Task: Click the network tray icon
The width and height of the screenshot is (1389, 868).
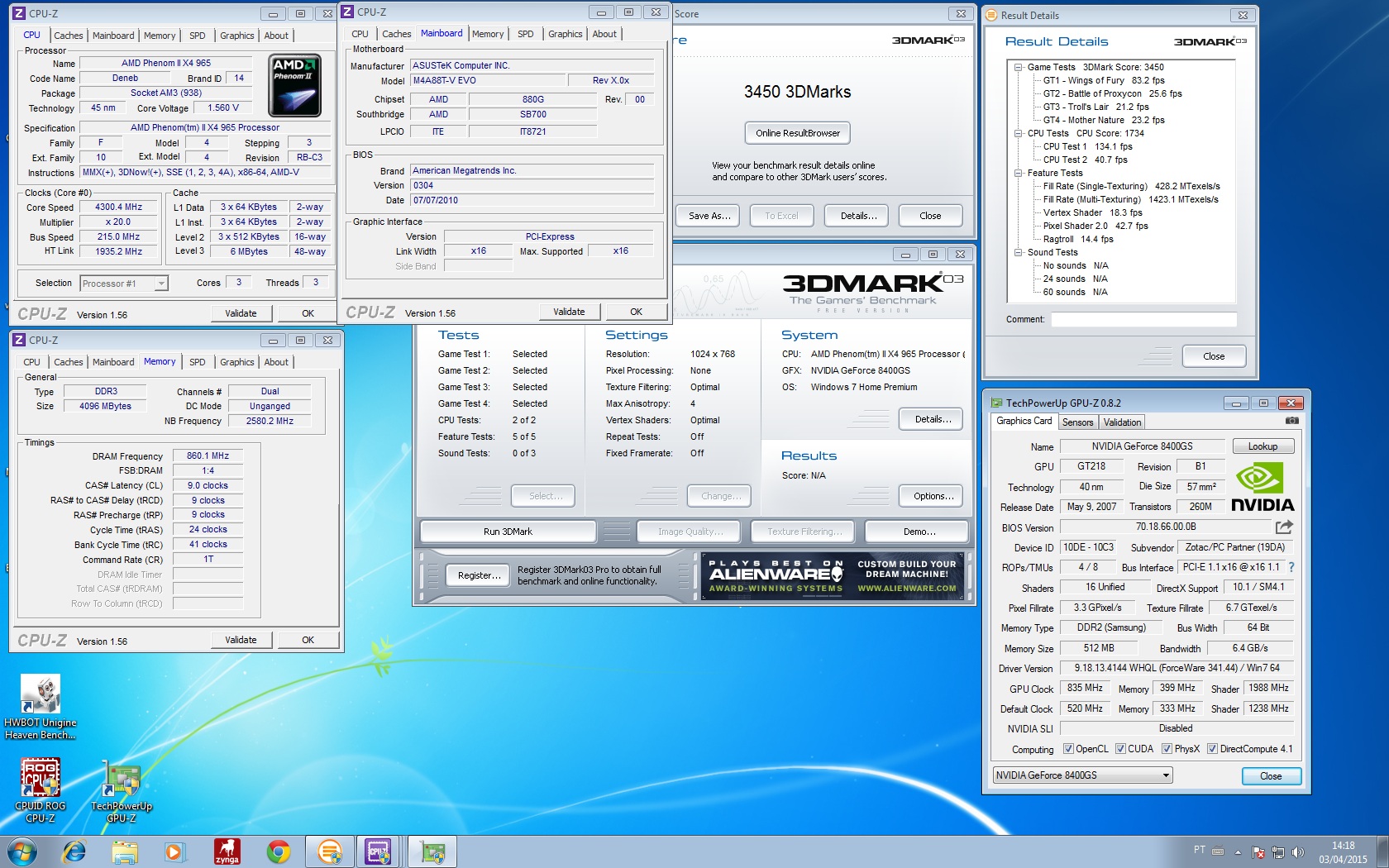Action: 1278,851
